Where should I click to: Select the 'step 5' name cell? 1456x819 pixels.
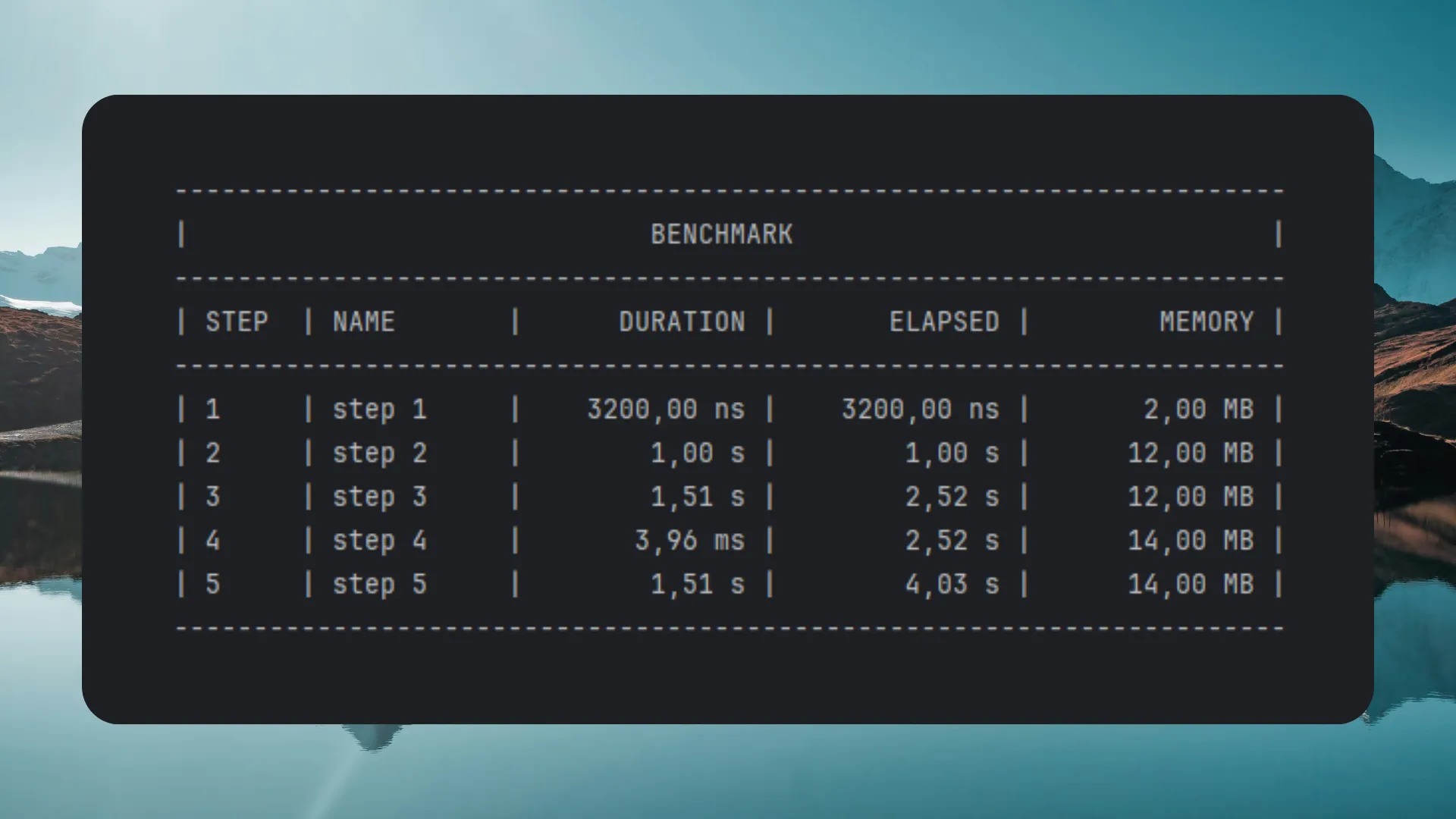click(x=379, y=585)
